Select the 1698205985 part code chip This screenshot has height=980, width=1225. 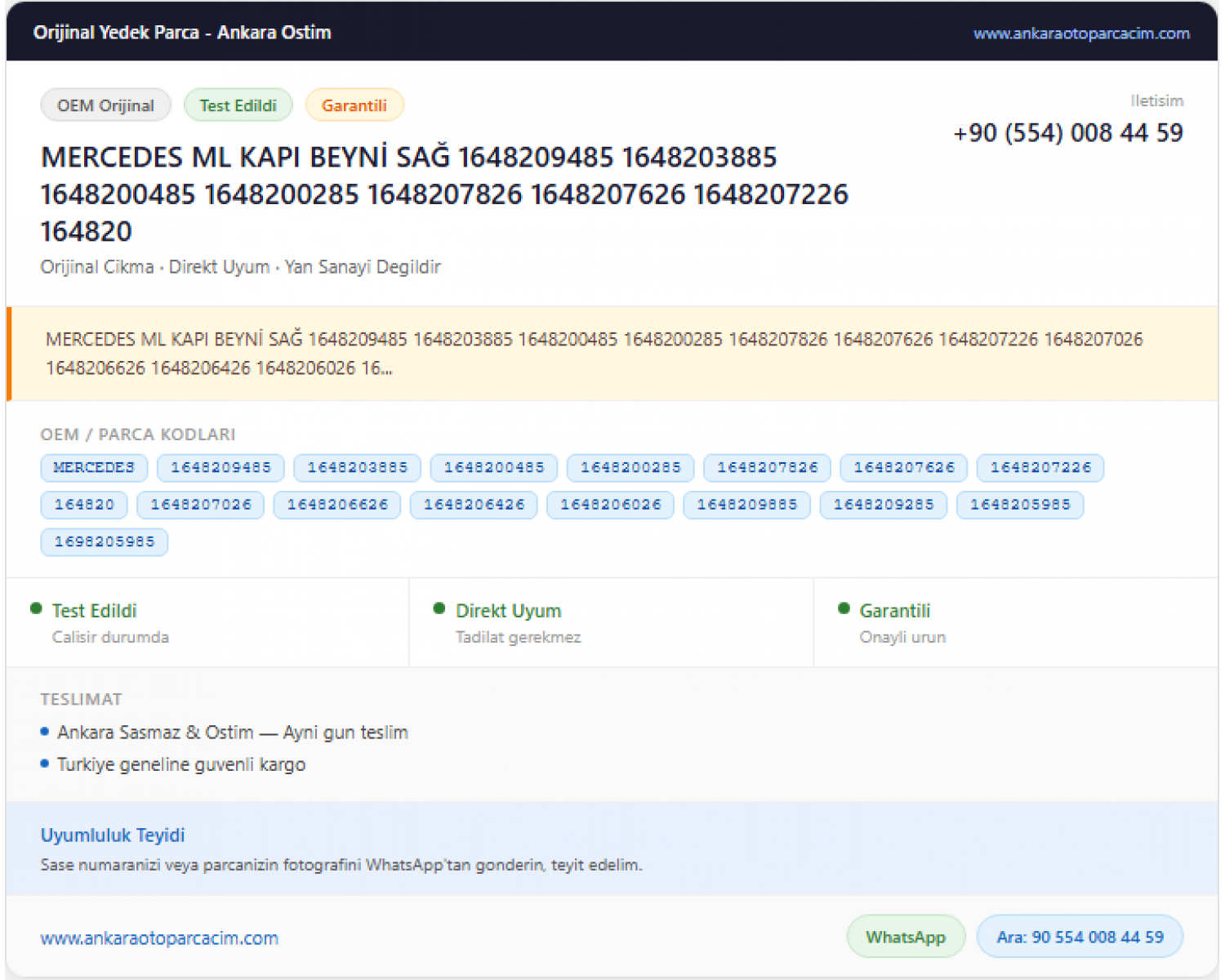point(105,542)
